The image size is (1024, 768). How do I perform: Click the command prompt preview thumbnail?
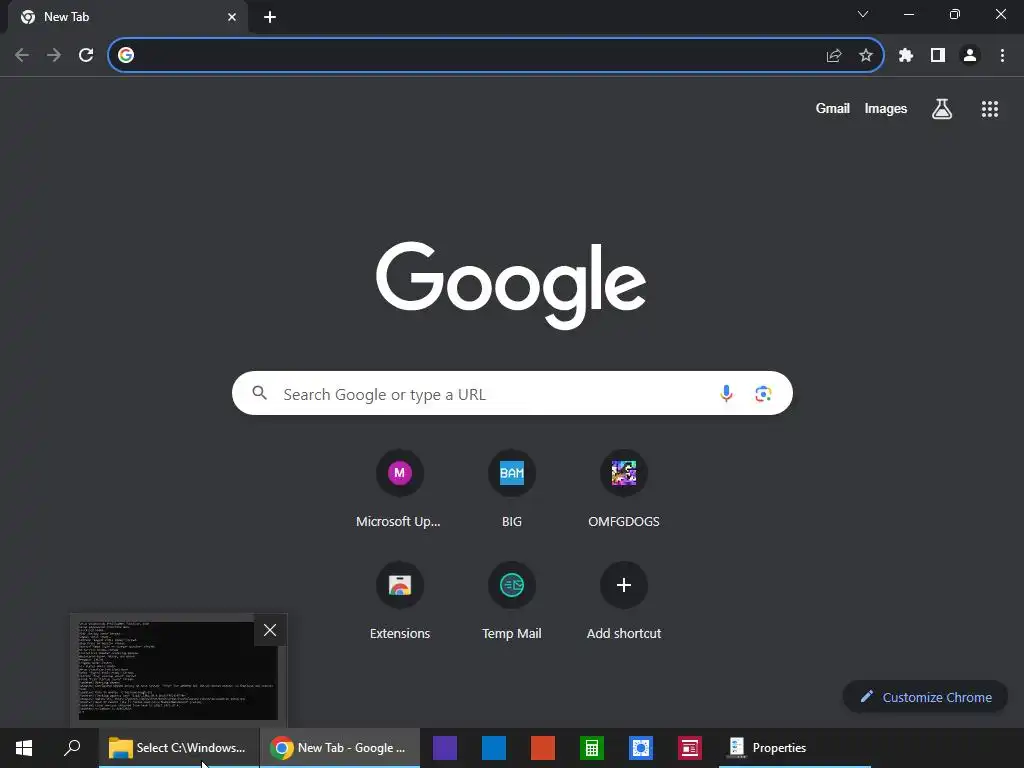pos(178,671)
